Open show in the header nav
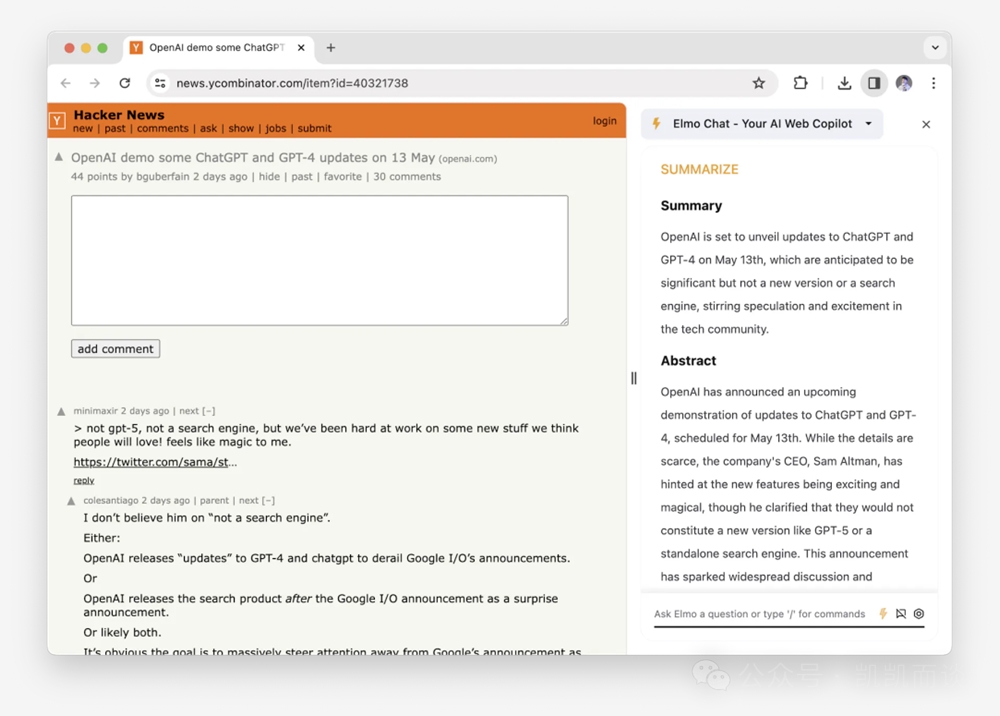1000x716 pixels. [x=241, y=128]
